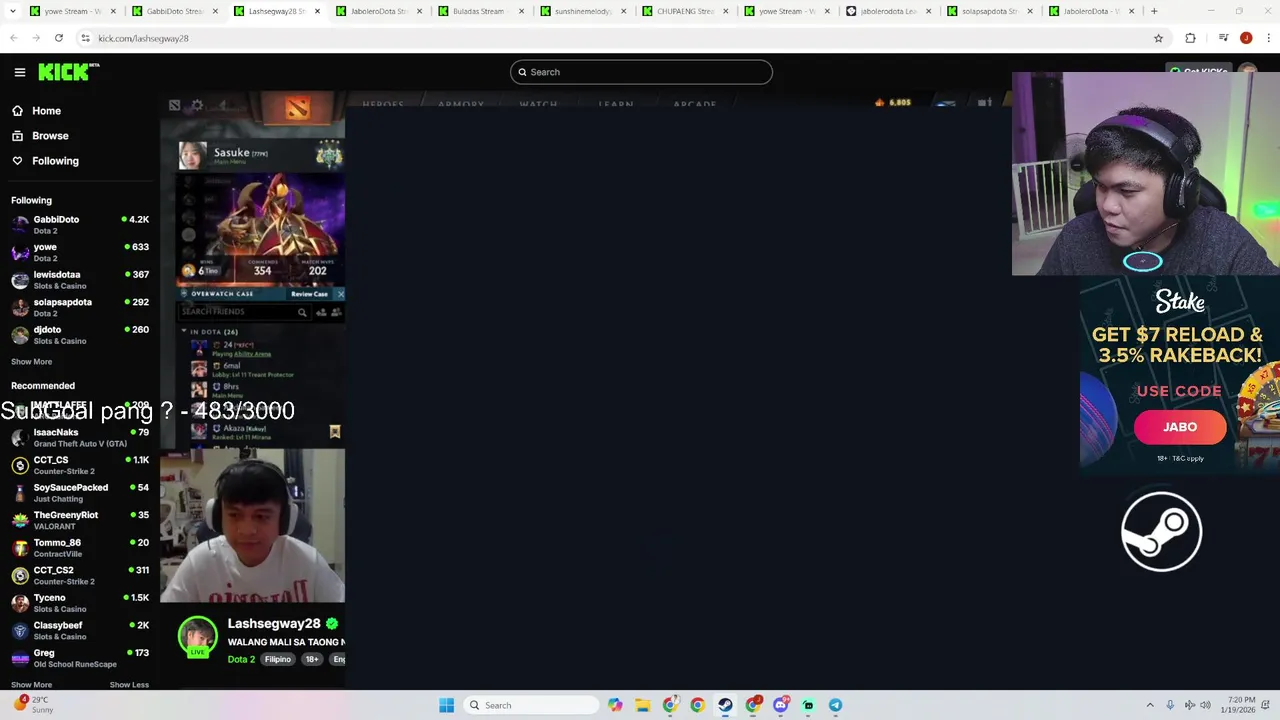Switch to CHUPAENG Stream browser tab
This screenshot has height=720, width=1280.
[684, 11]
